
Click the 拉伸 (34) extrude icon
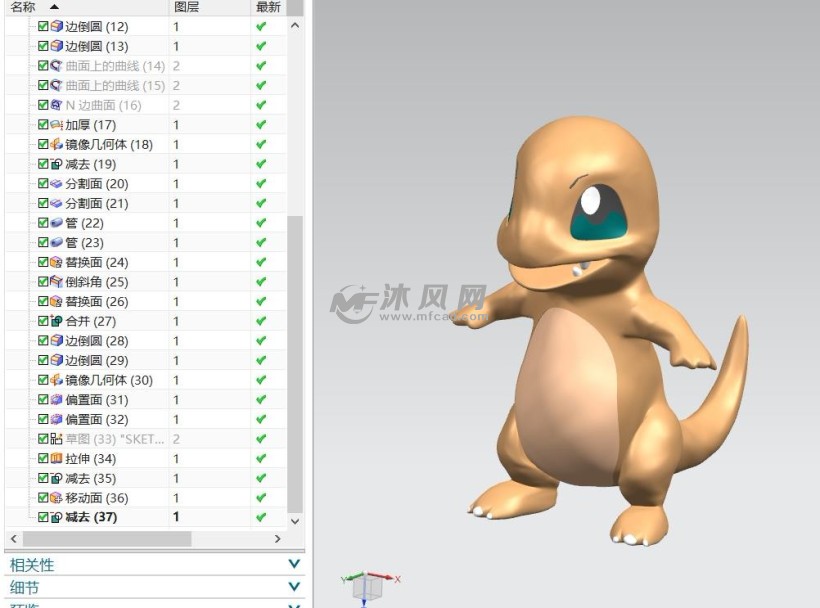pos(56,458)
